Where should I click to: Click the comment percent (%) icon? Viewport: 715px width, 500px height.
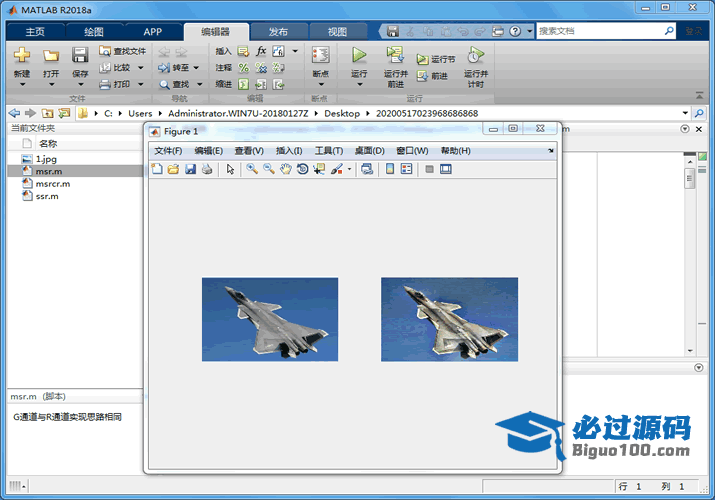coord(244,68)
